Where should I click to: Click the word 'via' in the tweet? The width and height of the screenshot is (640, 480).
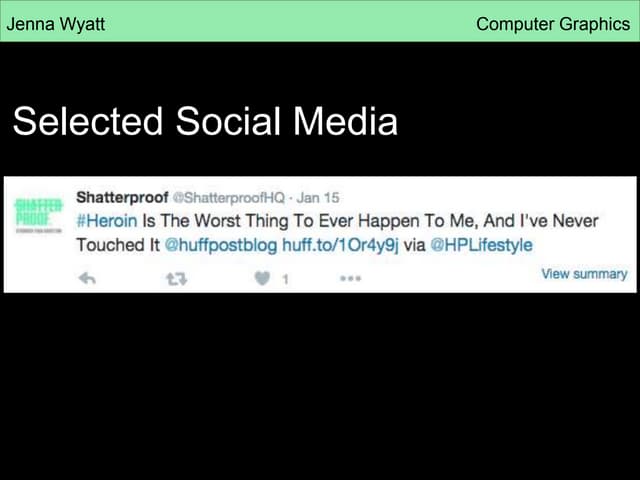(413, 245)
